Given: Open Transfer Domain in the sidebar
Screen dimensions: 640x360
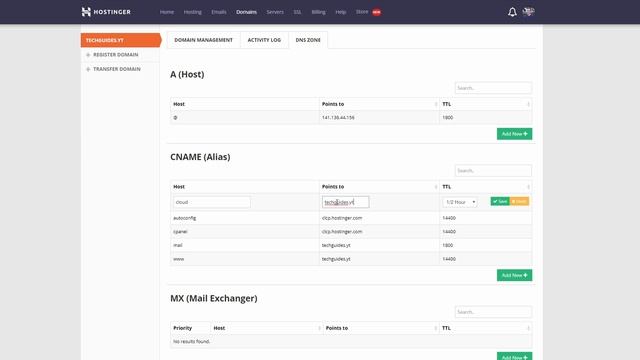Looking at the screenshot, I should pos(117,69).
